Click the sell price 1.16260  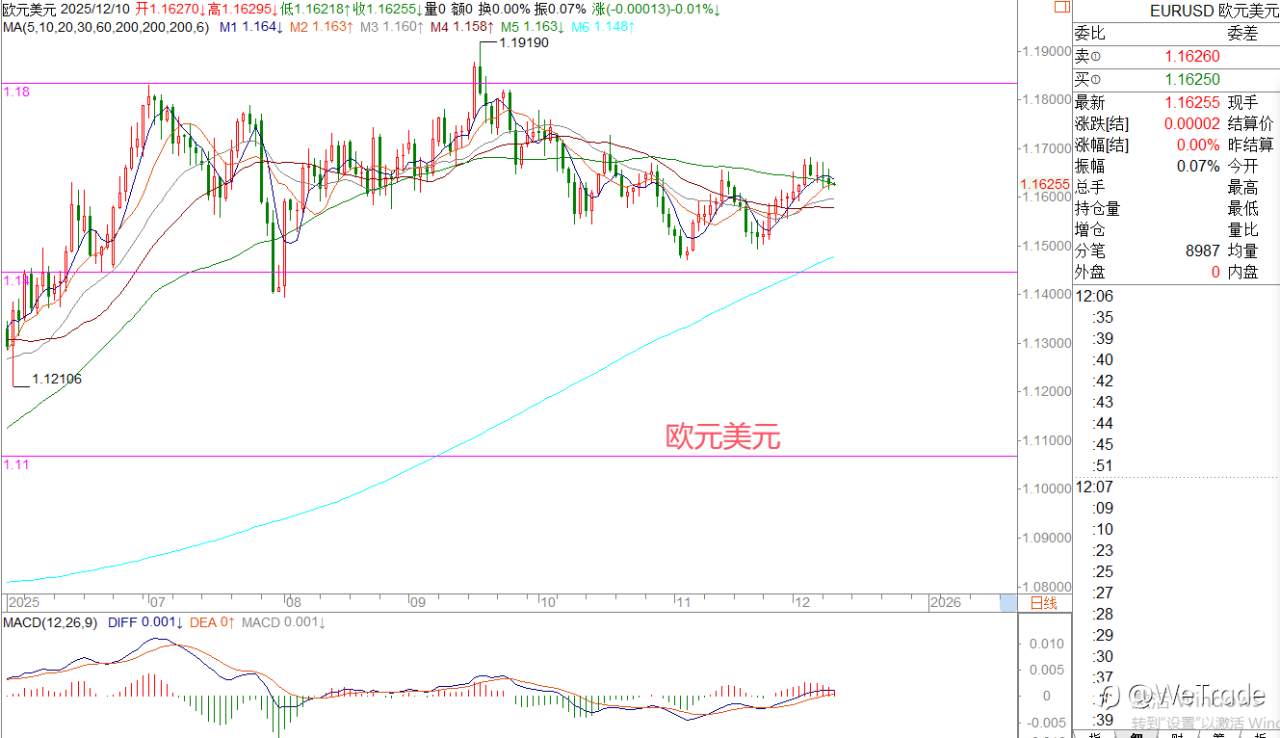[1192, 56]
